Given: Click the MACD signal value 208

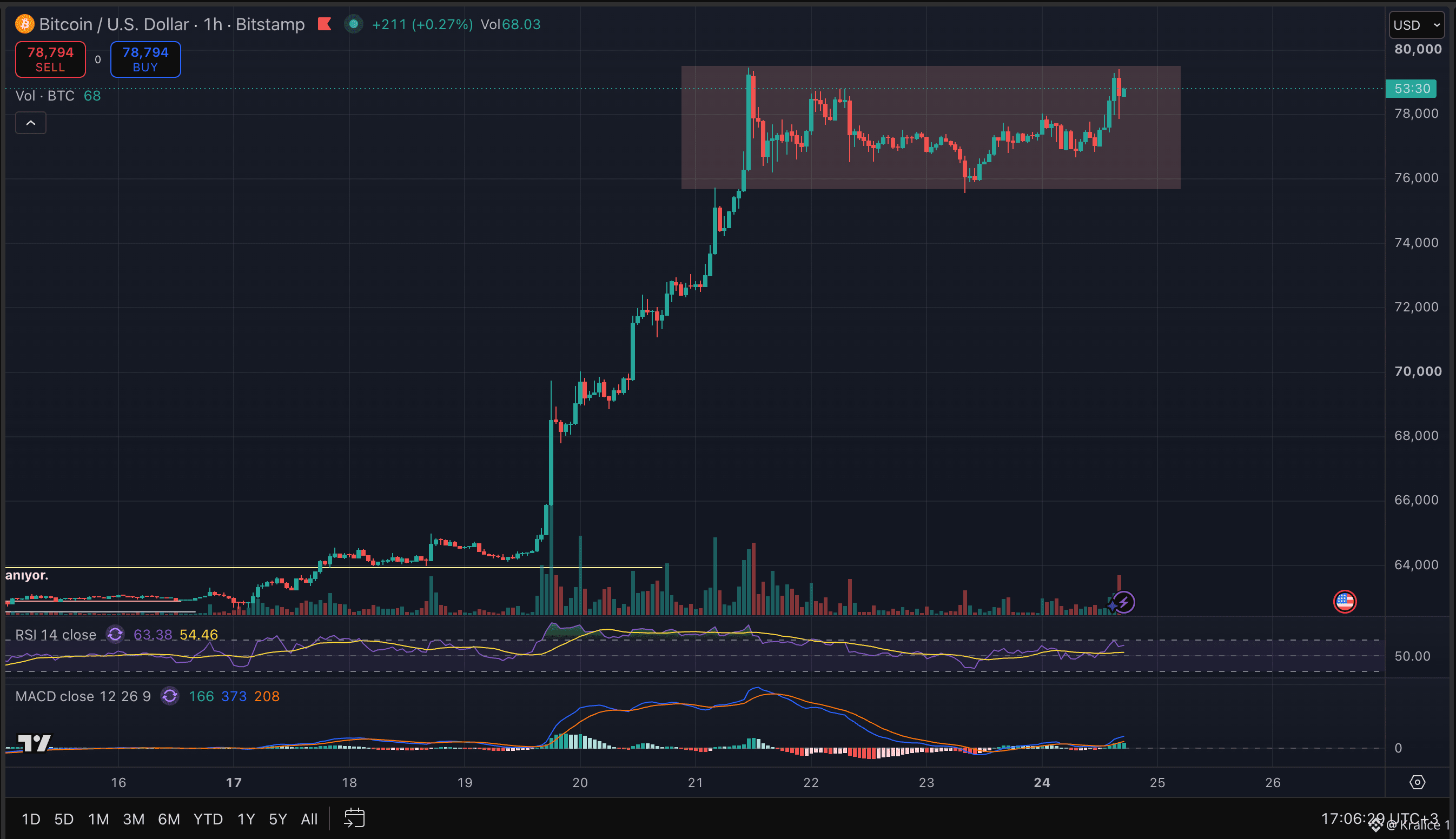Looking at the screenshot, I should (x=267, y=696).
